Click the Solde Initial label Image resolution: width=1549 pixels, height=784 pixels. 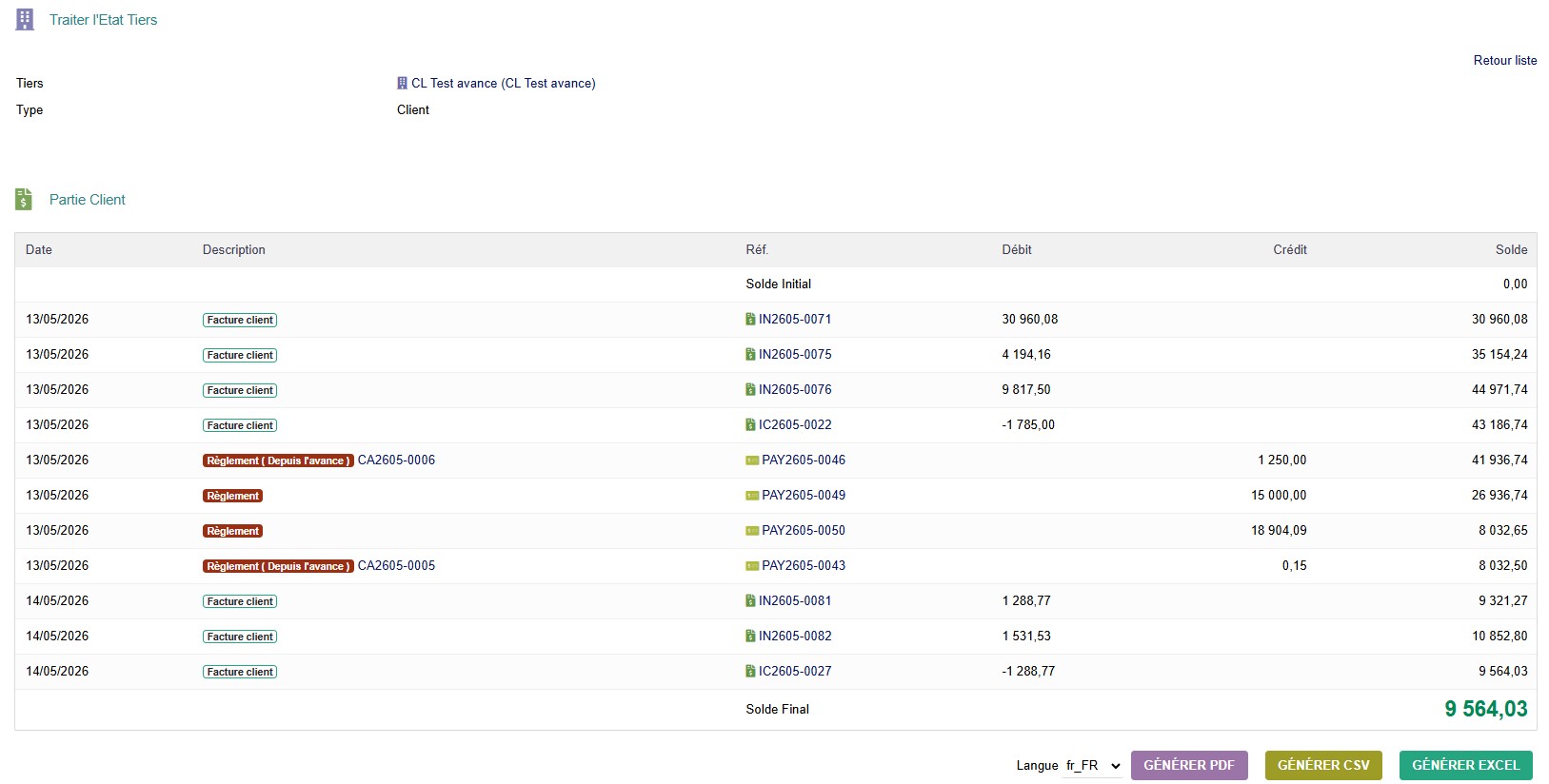779,284
